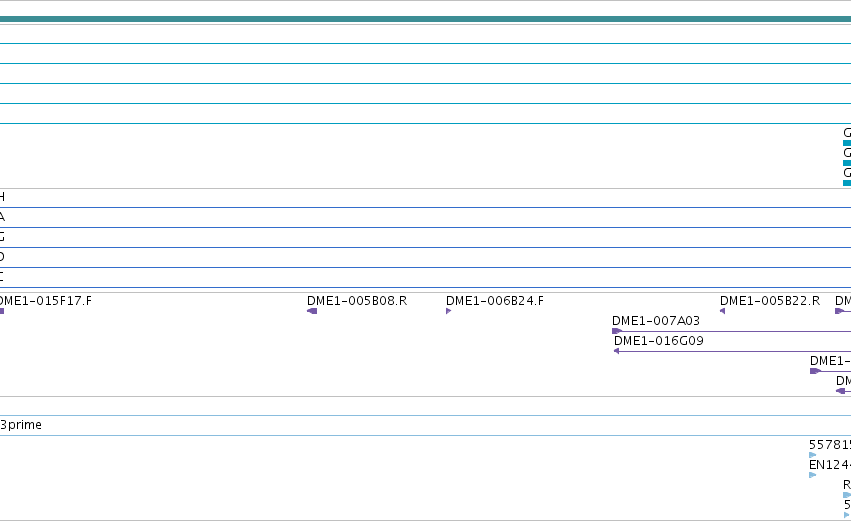Click the truncated EN124 feature label
The height and width of the screenshot is (521, 851).
pyautogui.click(x=830, y=465)
